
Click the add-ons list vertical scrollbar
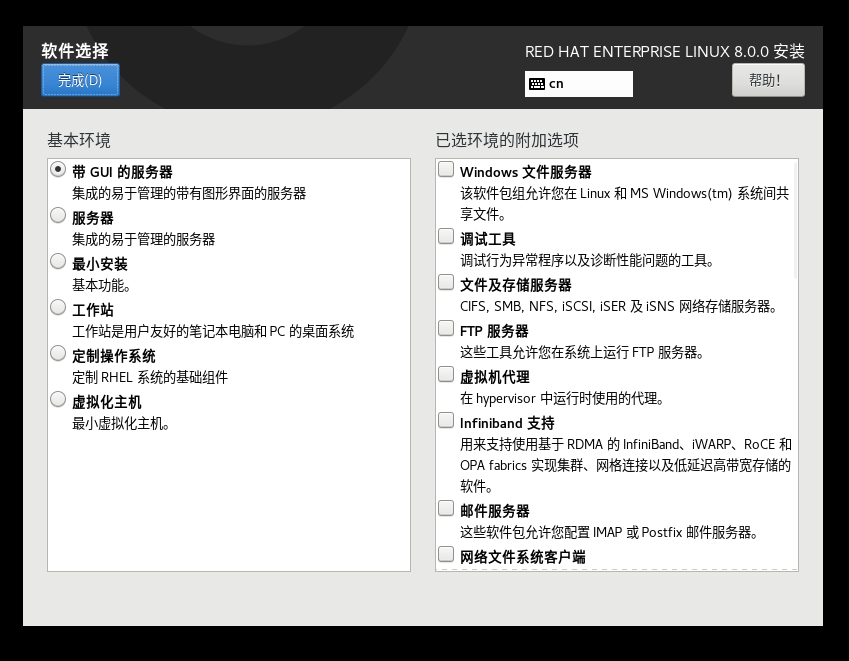[796, 220]
